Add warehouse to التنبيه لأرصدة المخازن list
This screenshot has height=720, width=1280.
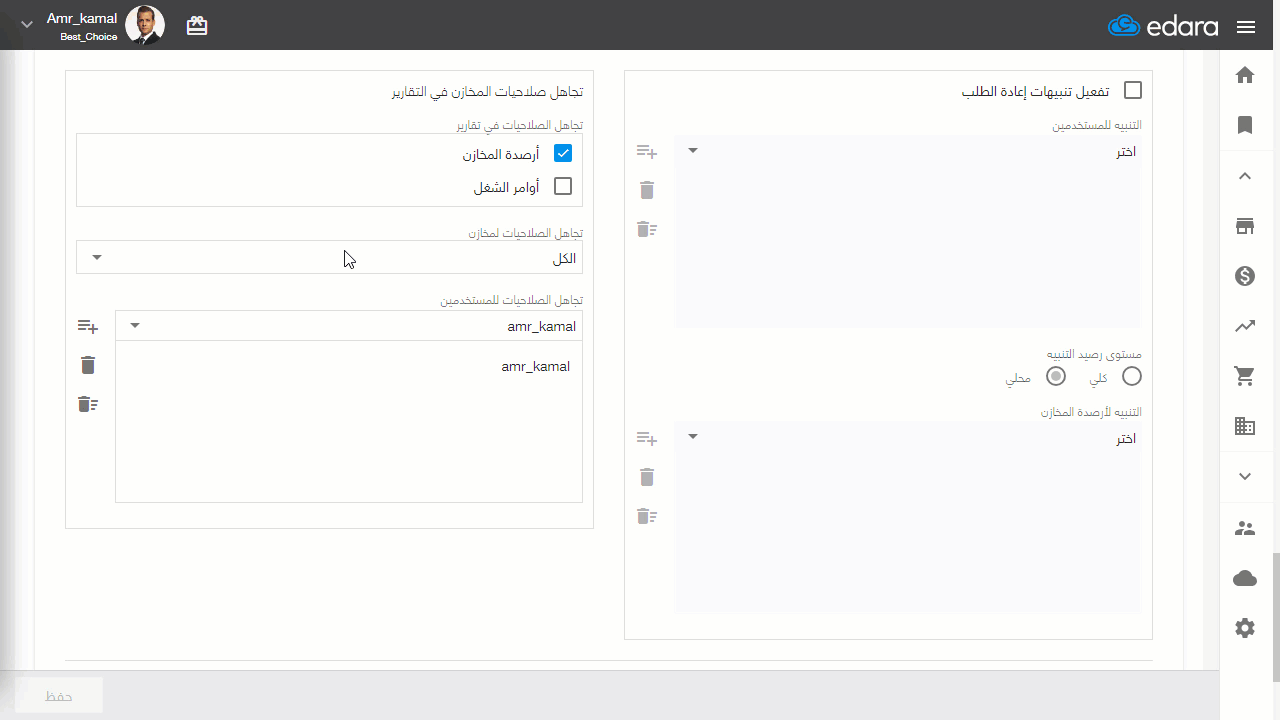tap(647, 439)
